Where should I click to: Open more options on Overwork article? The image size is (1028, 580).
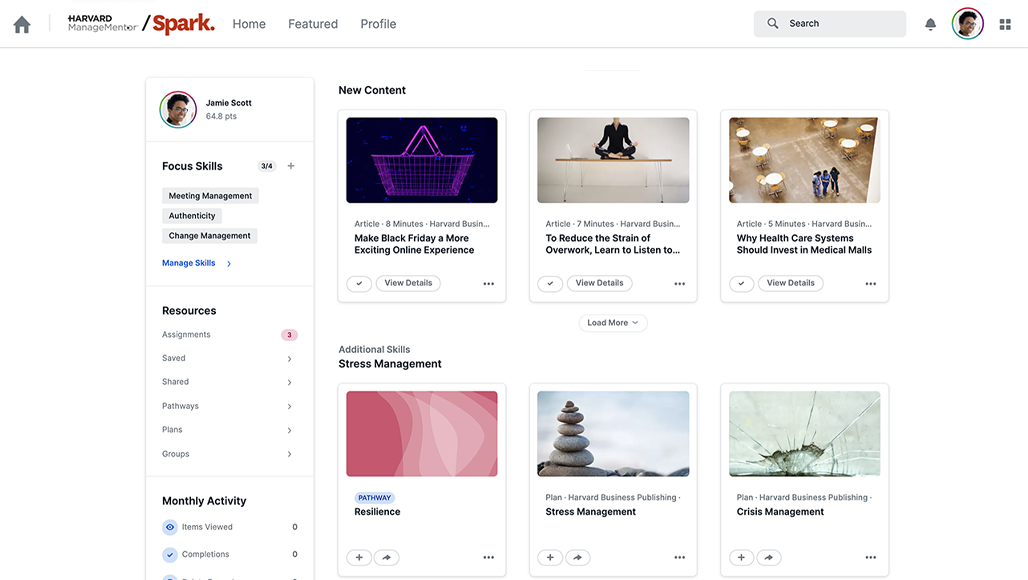coord(679,284)
